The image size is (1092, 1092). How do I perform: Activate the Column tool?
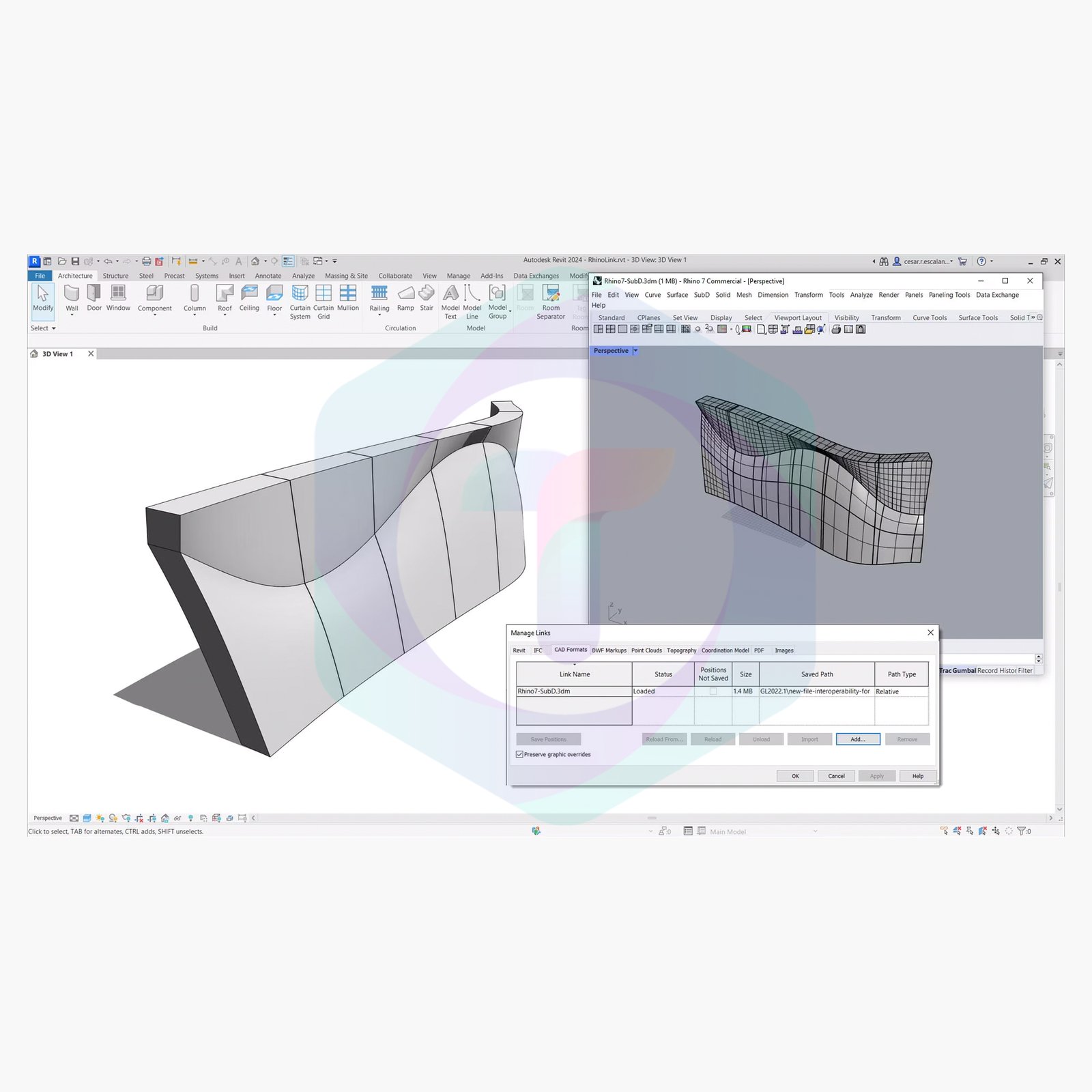pyautogui.click(x=195, y=298)
